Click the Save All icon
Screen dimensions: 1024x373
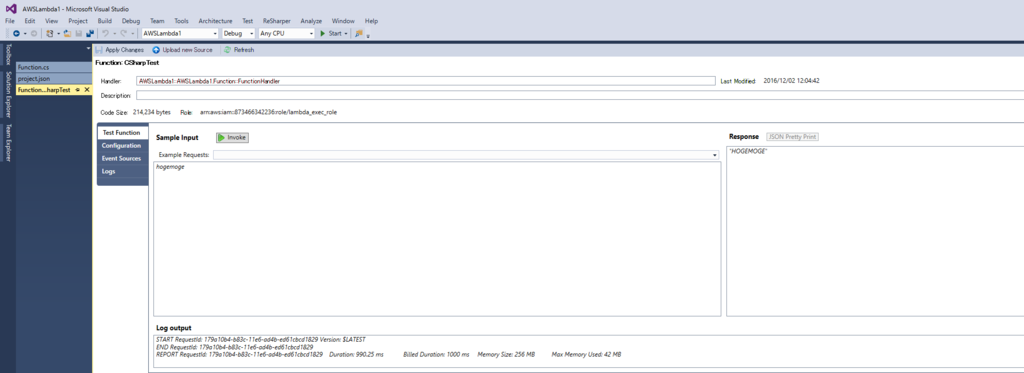coord(89,33)
